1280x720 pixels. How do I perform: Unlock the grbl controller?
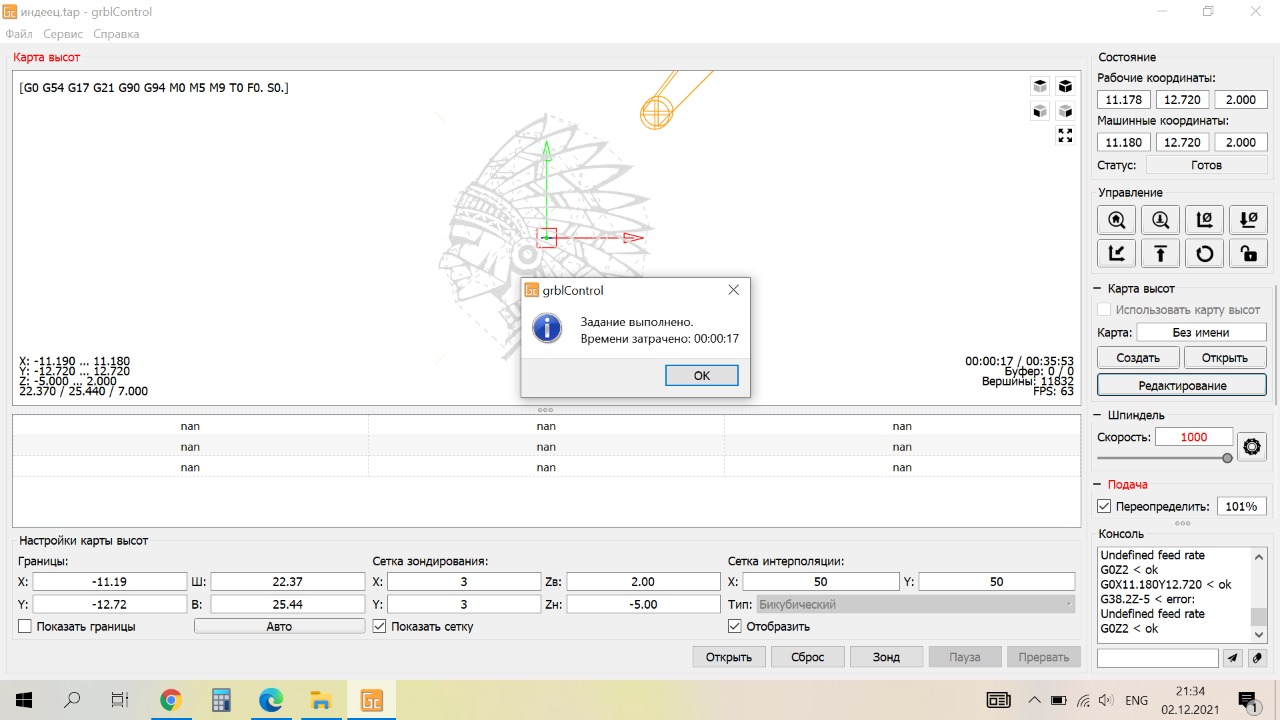pos(1248,253)
